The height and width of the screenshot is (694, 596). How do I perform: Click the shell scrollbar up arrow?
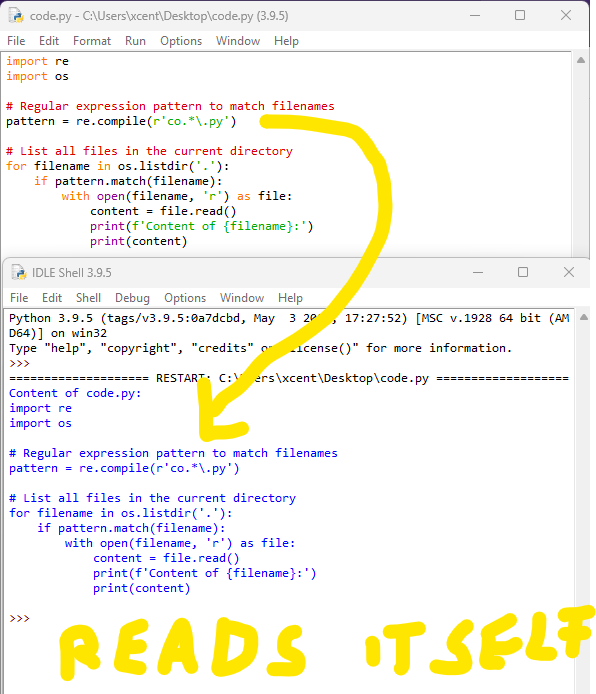[584, 317]
